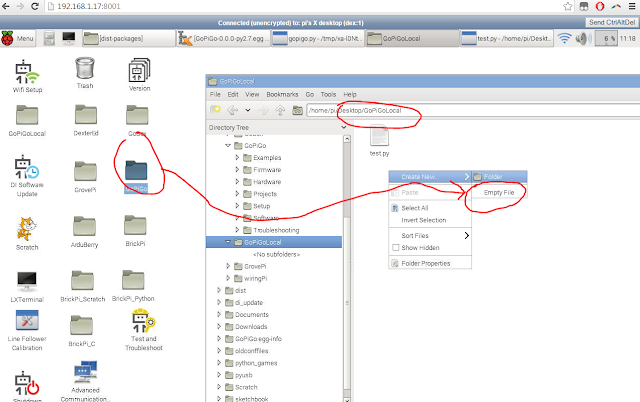Select the test.py file
The height and width of the screenshot is (402, 640).
point(379,141)
